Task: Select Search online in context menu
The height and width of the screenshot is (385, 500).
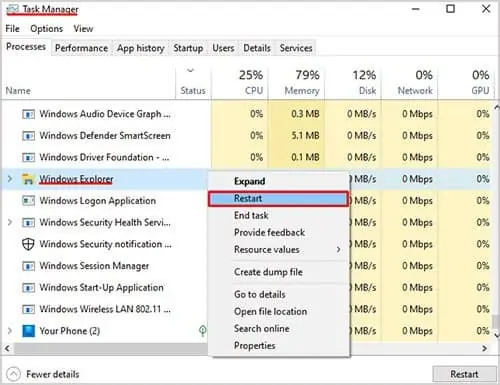Action: [x=279, y=329]
